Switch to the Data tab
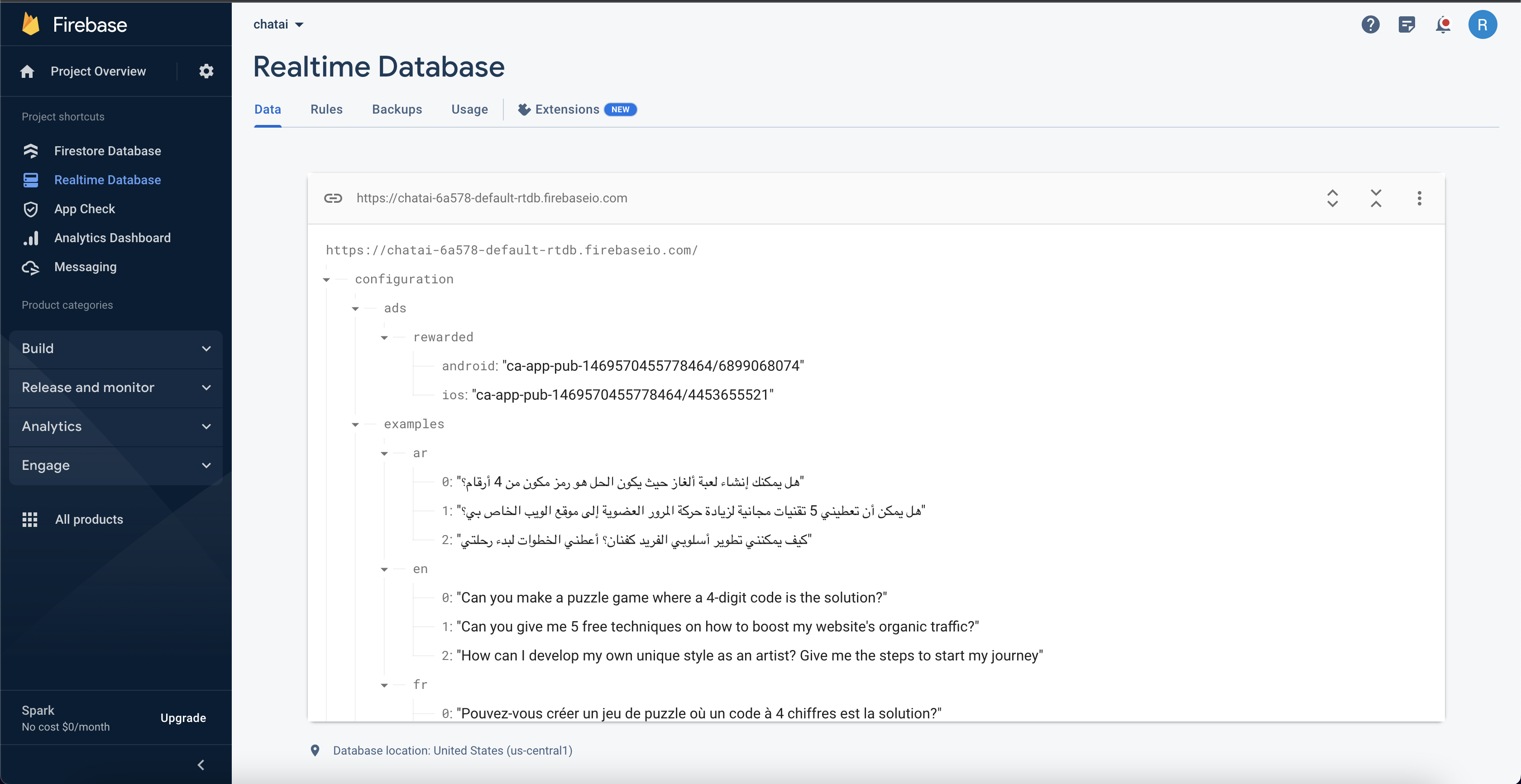Viewport: 1521px width, 784px height. pyautogui.click(x=268, y=110)
